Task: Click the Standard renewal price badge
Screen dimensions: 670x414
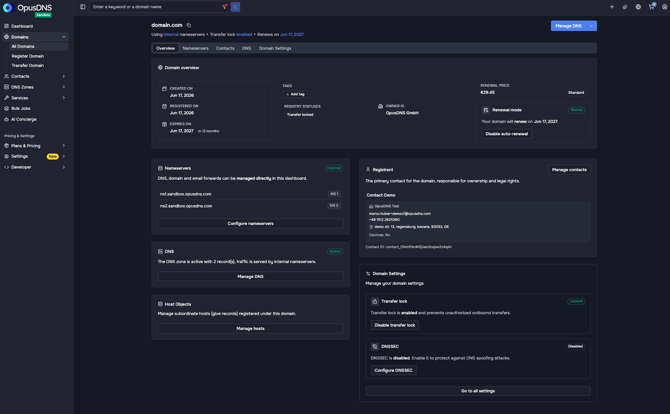Action: click(576, 92)
